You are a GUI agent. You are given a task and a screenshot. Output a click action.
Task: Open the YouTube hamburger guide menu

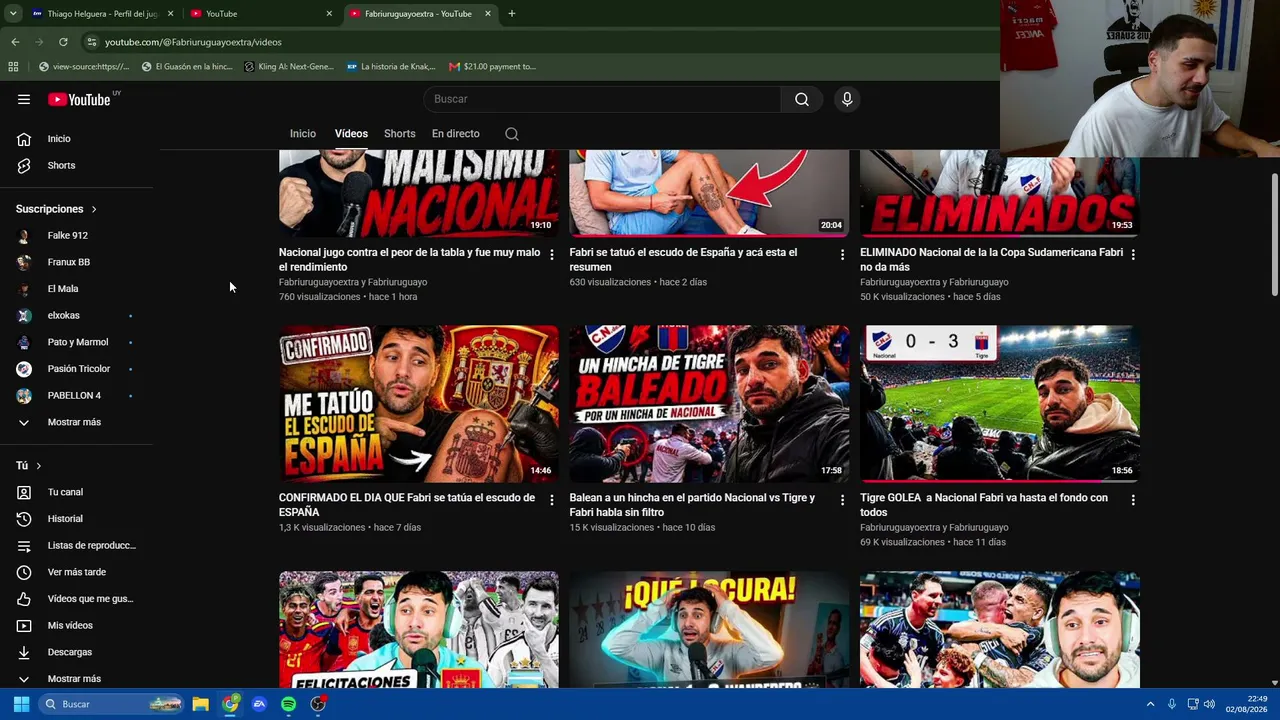point(24,99)
